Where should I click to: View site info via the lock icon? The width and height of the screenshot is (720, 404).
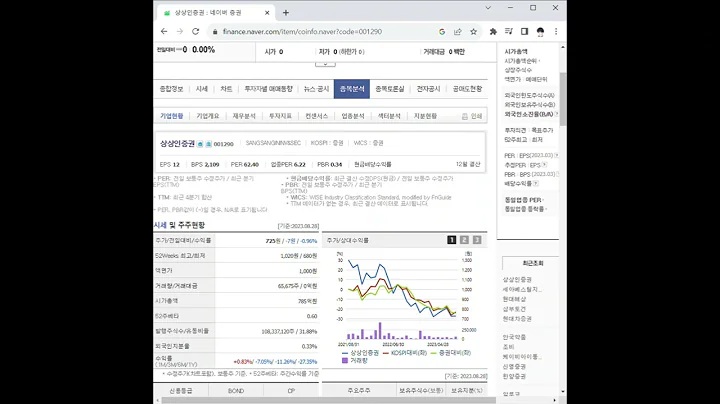pos(215,32)
